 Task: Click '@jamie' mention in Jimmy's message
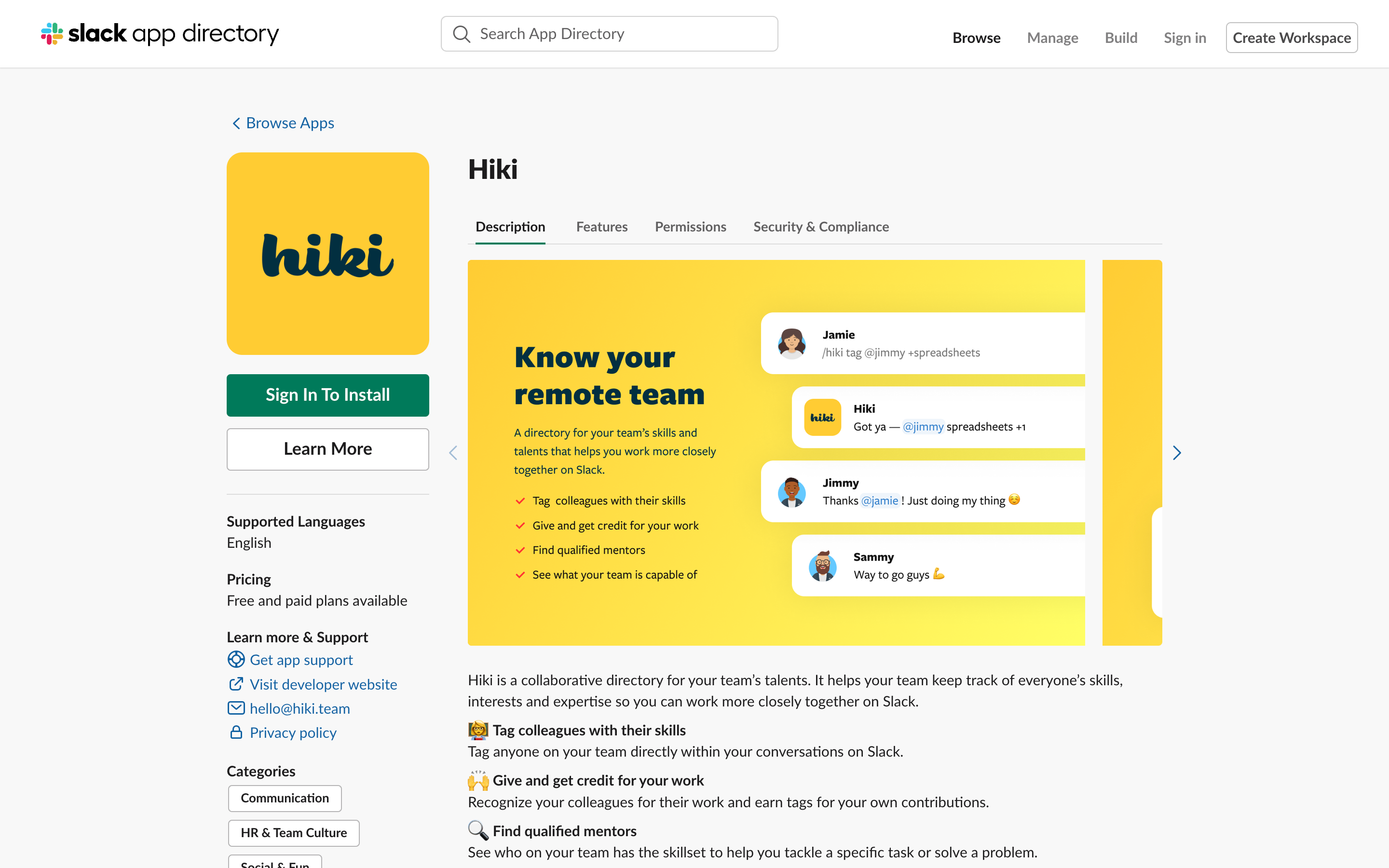coord(879,501)
